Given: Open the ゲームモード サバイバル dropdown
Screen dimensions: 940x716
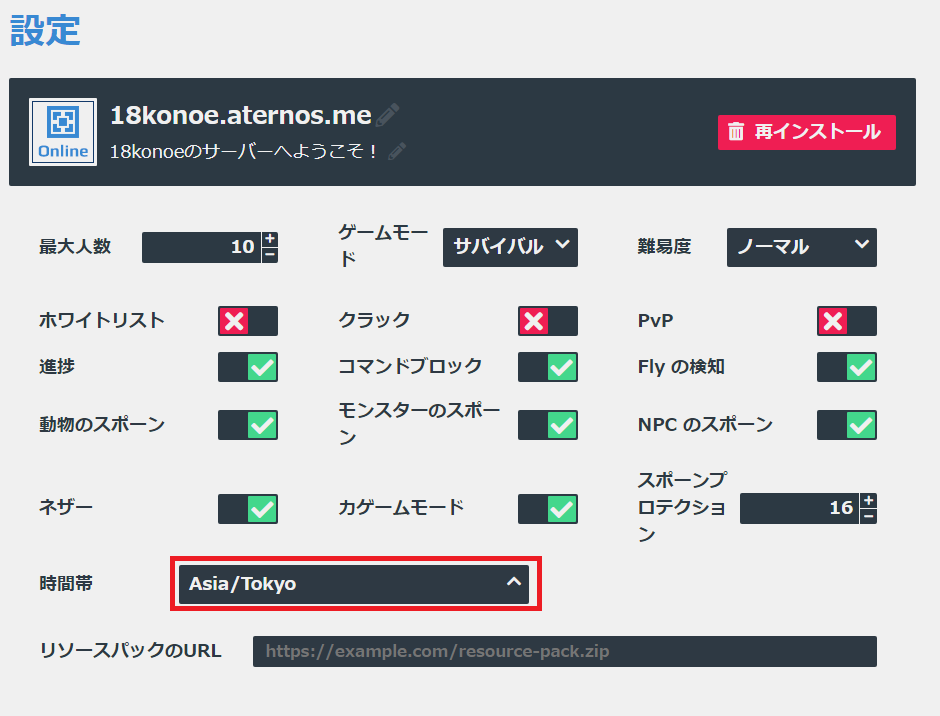Looking at the screenshot, I should (510, 247).
